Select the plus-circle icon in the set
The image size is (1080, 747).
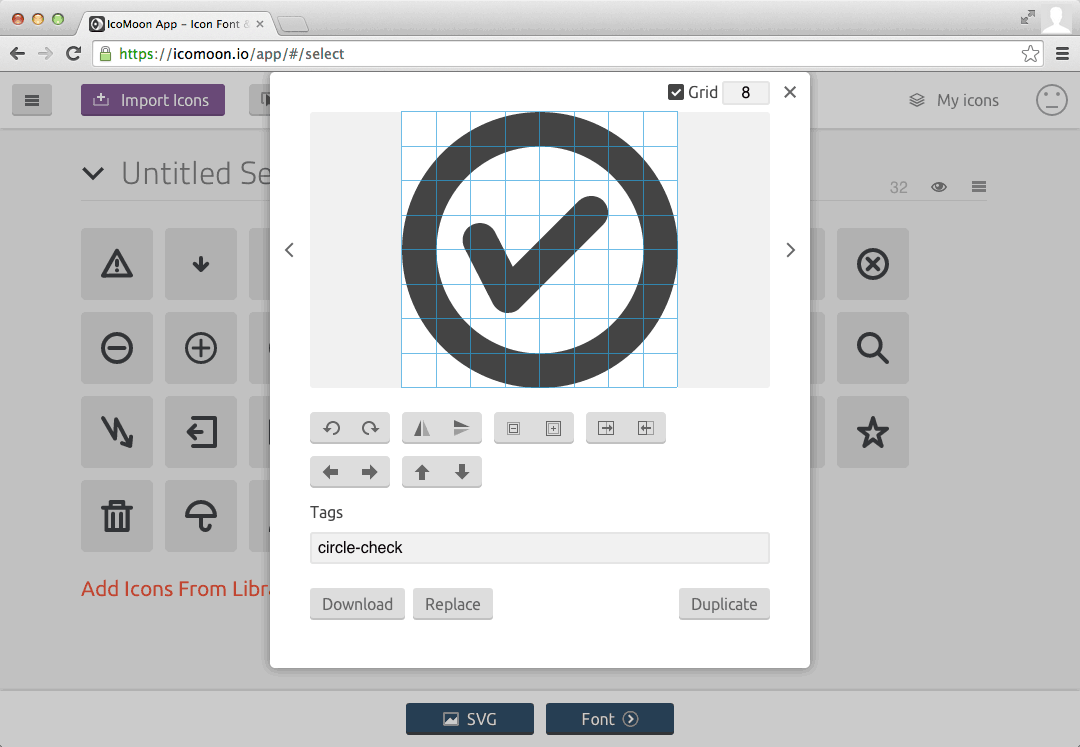200,348
